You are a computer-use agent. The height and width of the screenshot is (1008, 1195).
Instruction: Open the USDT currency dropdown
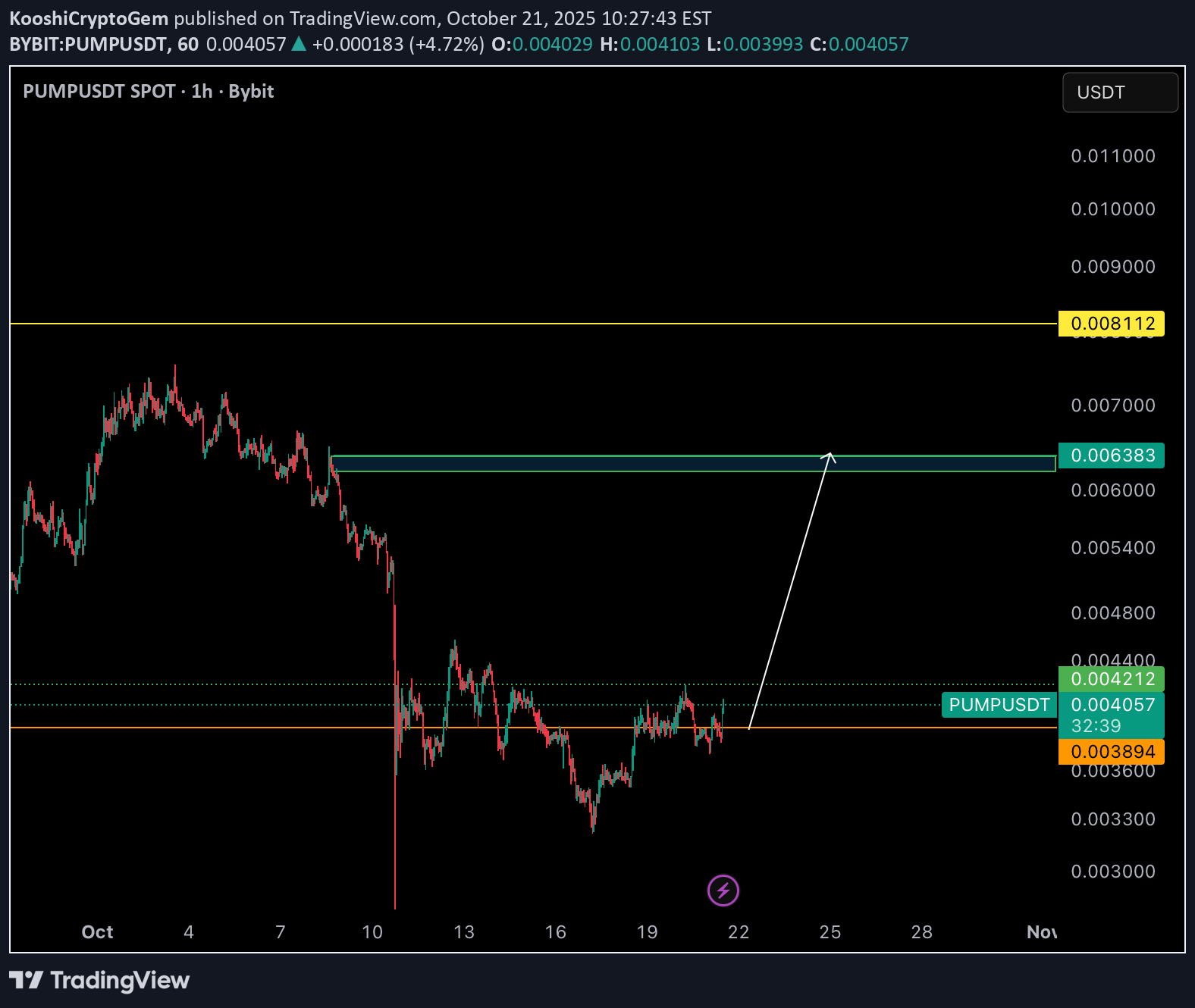(1119, 92)
